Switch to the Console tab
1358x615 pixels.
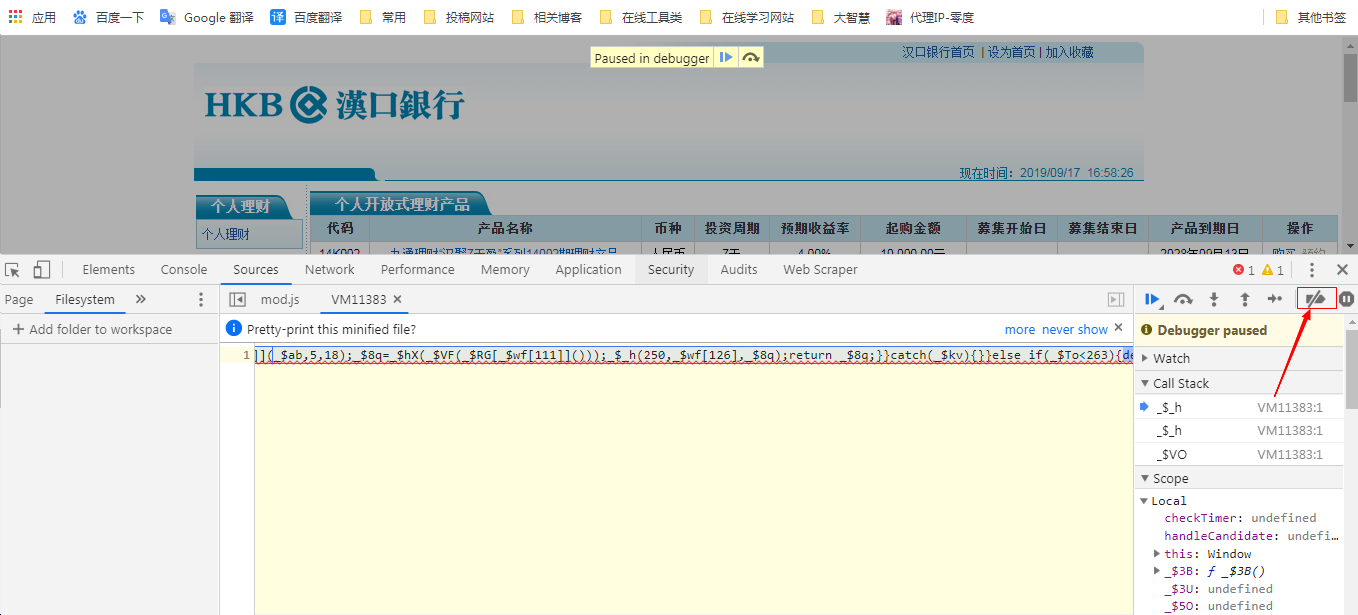pos(184,270)
